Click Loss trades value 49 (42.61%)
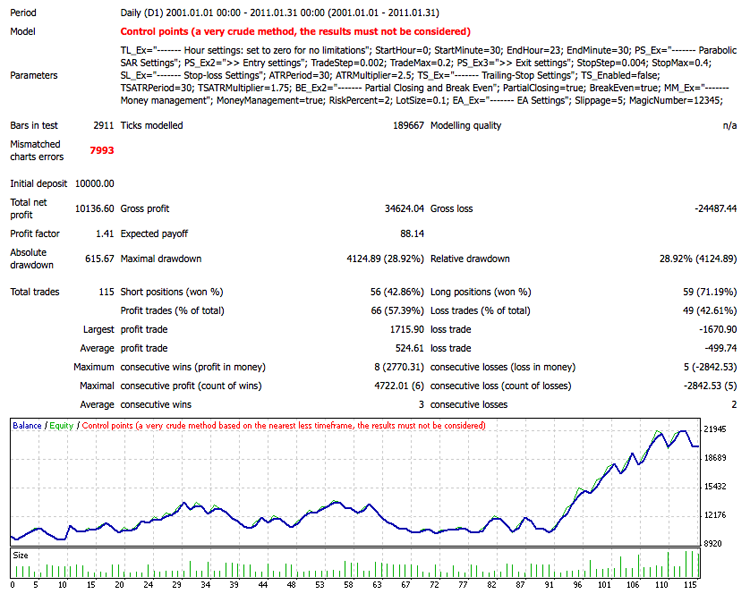This screenshot has width=750, height=594. point(710,311)
